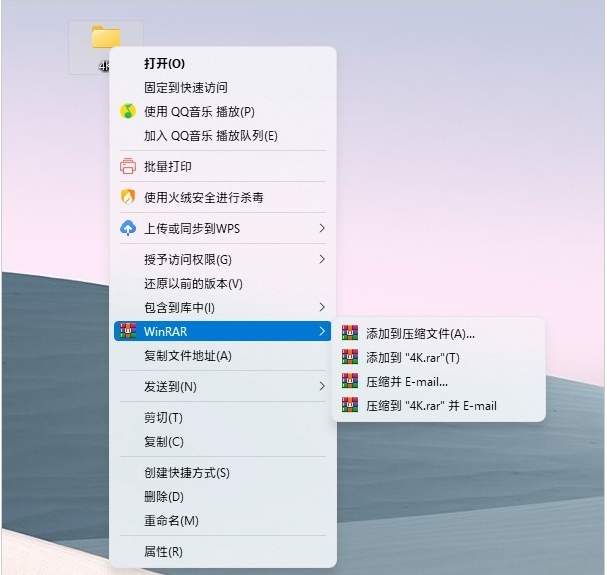Choose 删除(D) from the menu
607x575 pixels.
pyautogui.click(x=223, y=496)
